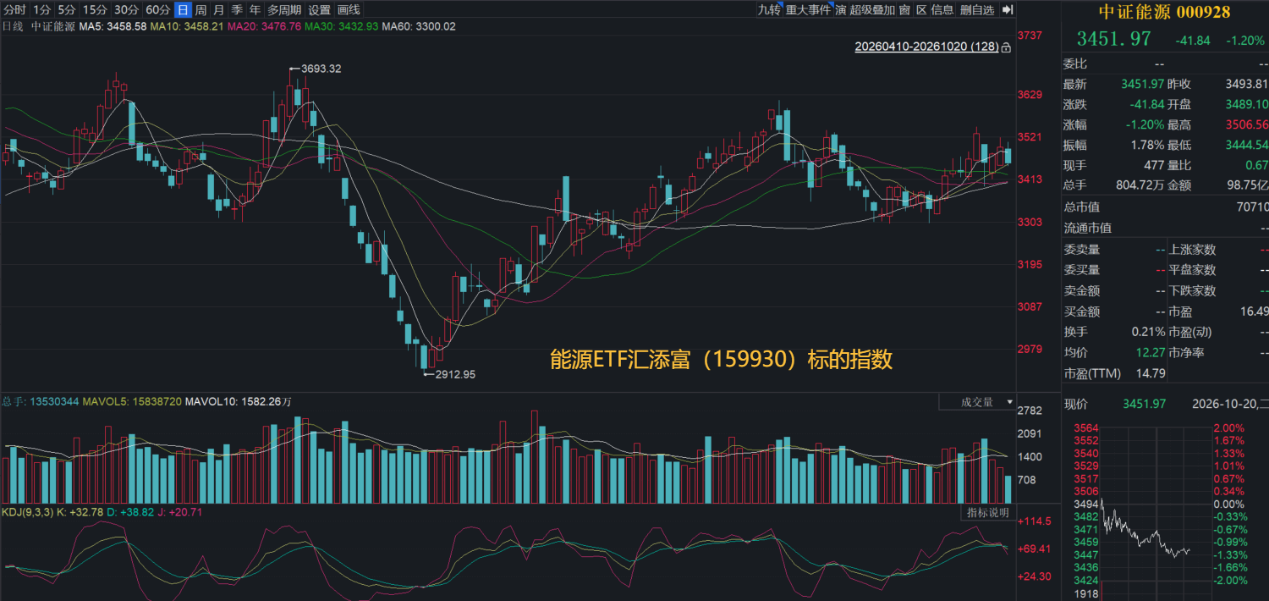This screenshot has width=1269, height=601.
Task: Open the 窗 window layout tool
Action: pyautogui.click(x=904, y=10)
